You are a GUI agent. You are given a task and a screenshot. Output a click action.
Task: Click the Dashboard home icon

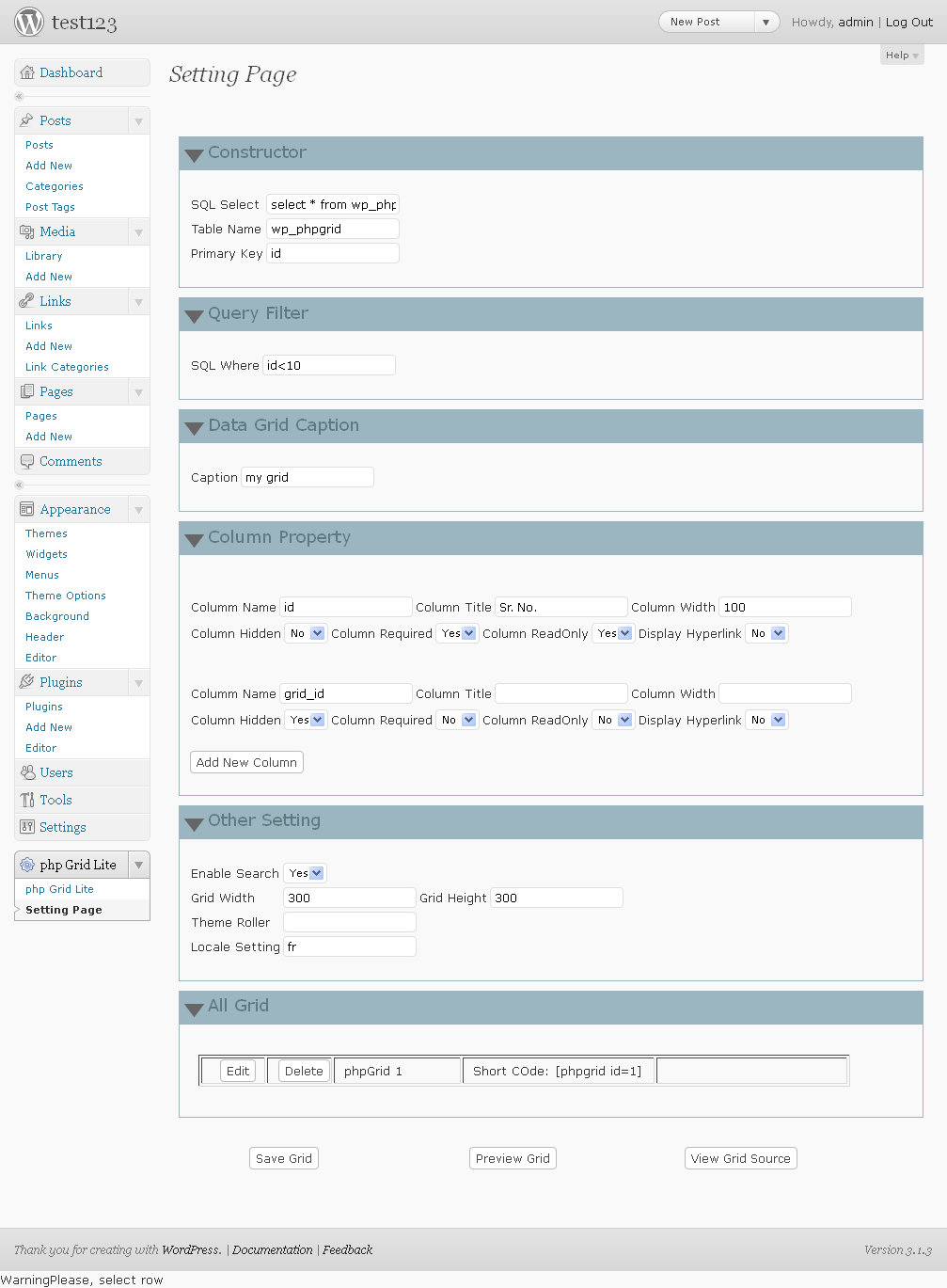tap(27, 72)
